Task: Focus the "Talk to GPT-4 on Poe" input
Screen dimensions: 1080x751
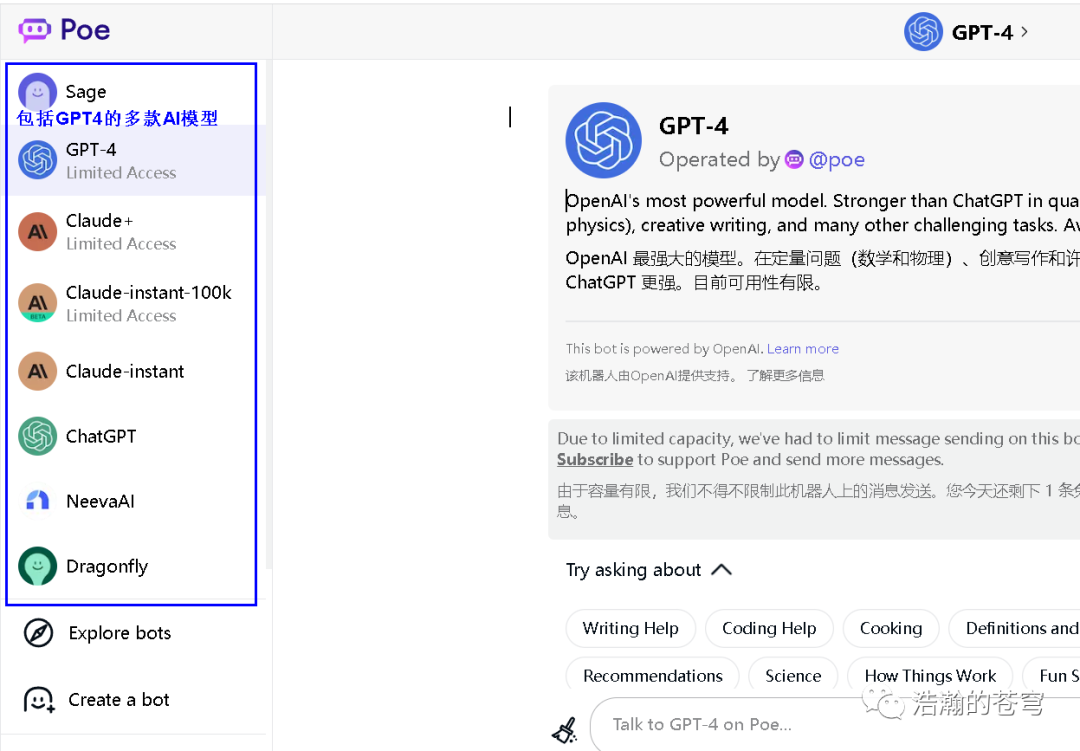Action: coord(800,724)
